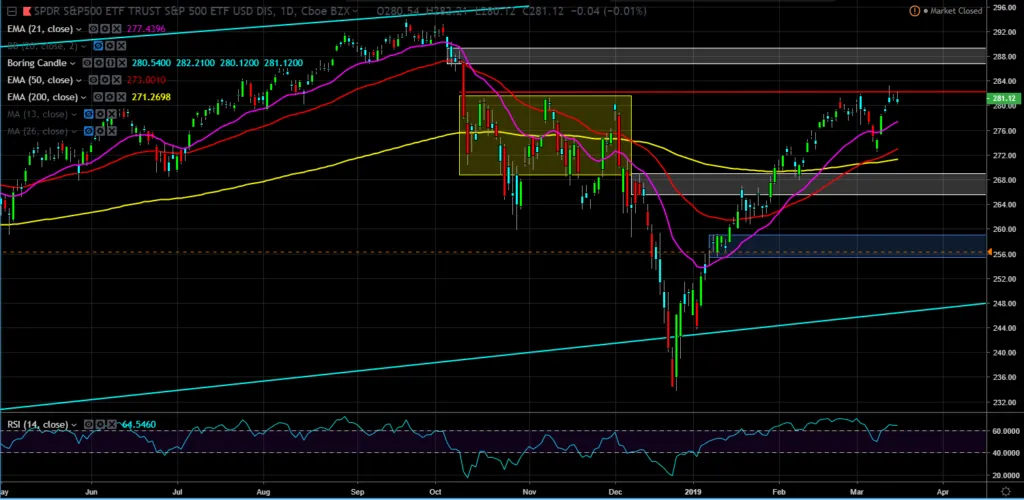Image resolution: width=1024 pixels, height=500 pixels.
Task: Expand BB (20, close, 2) dropdown arrow
Action: point(84,46)
